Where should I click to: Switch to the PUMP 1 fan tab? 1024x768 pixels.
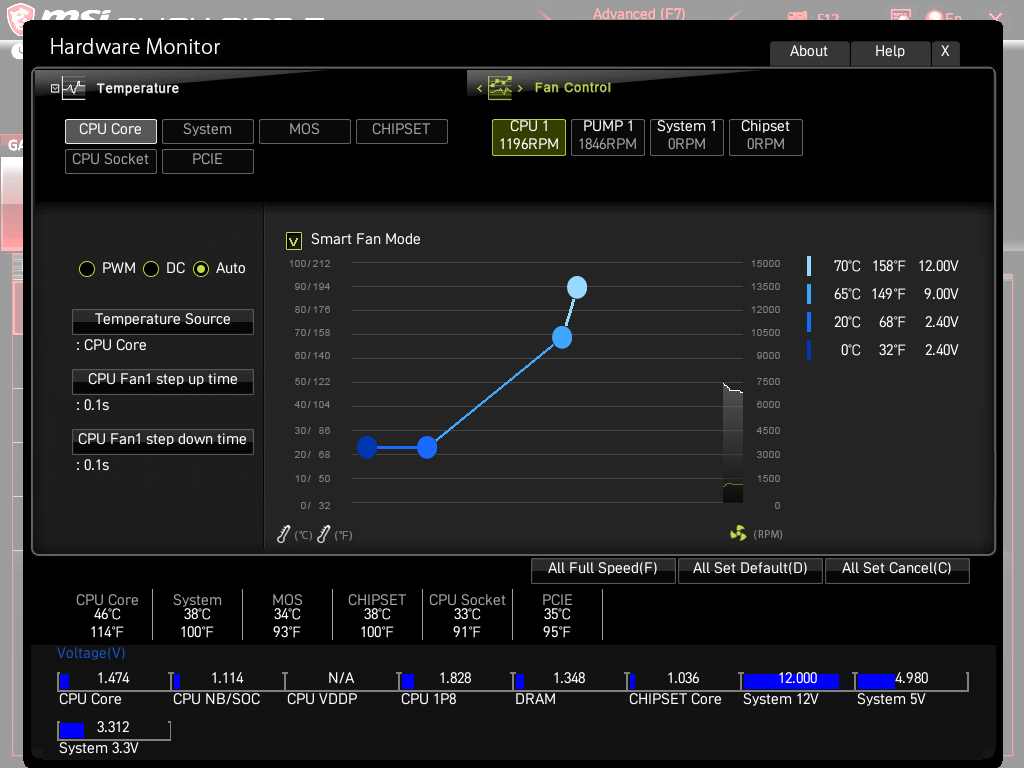[607, 136]
